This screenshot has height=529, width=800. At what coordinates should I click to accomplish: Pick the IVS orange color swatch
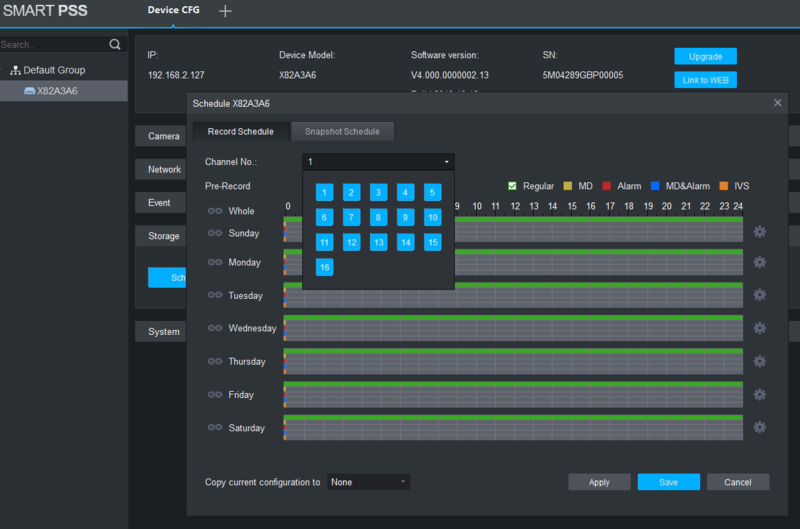(x=724, y=186)
